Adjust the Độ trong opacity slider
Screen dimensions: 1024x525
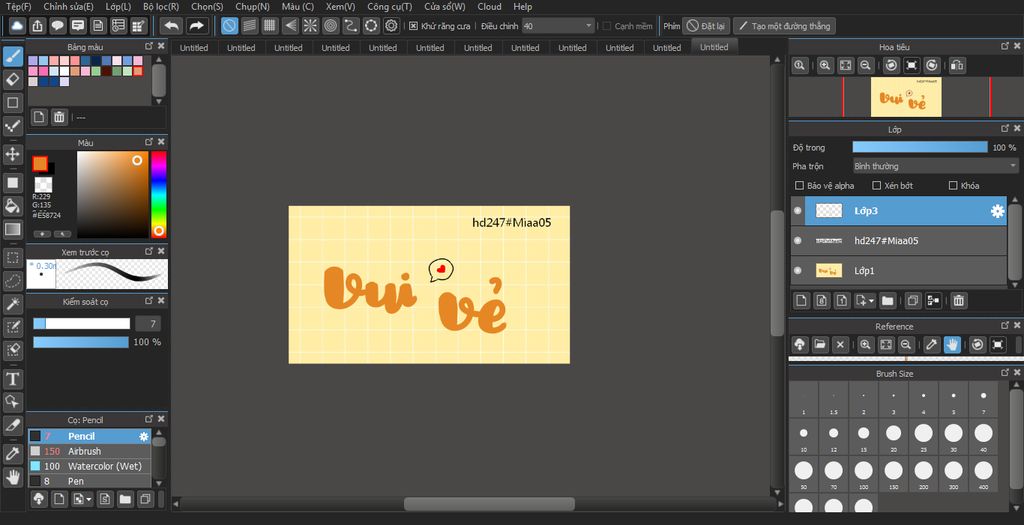(920, 148)
